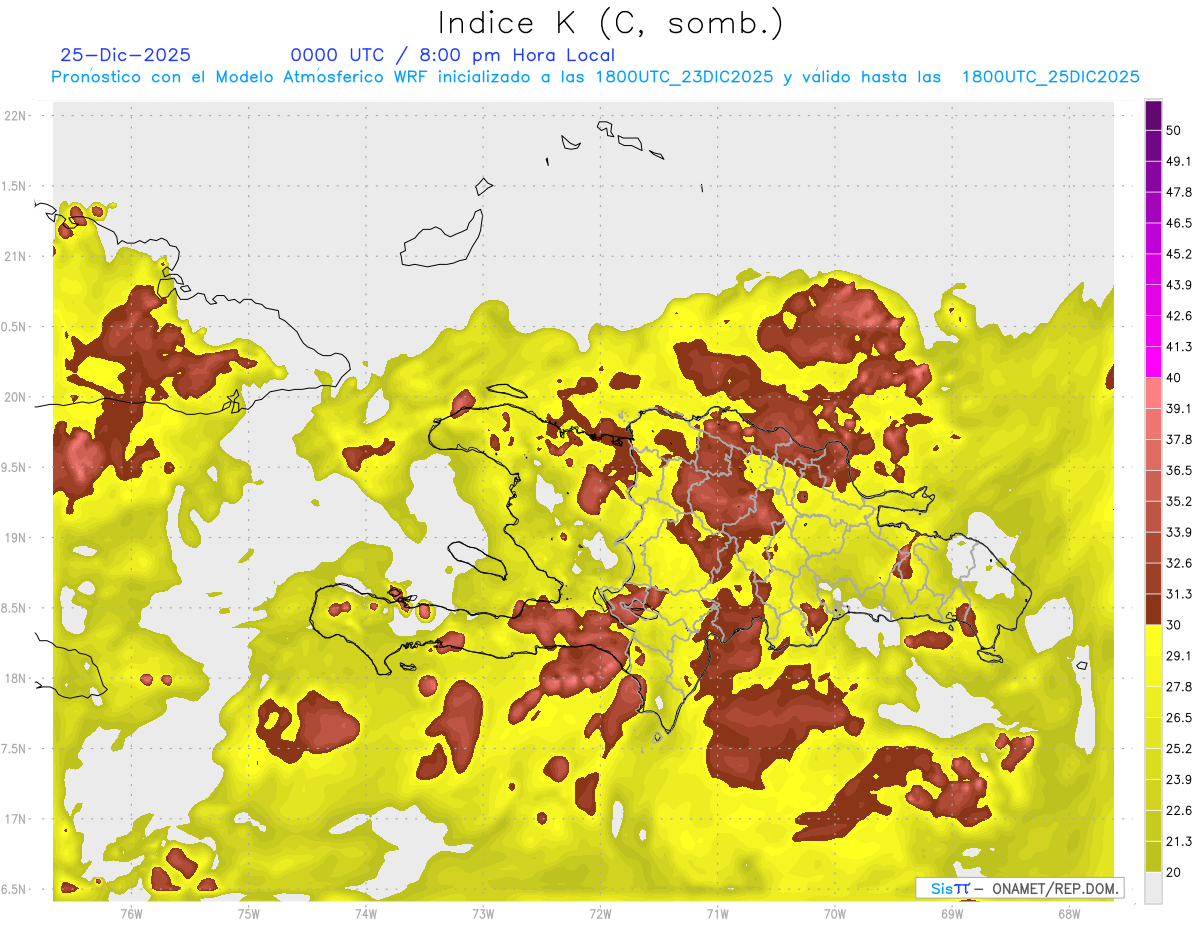Click the 'Indice K (C, somb.)' title
This screenshot has height=927, width=1200.
coord(610,23)
